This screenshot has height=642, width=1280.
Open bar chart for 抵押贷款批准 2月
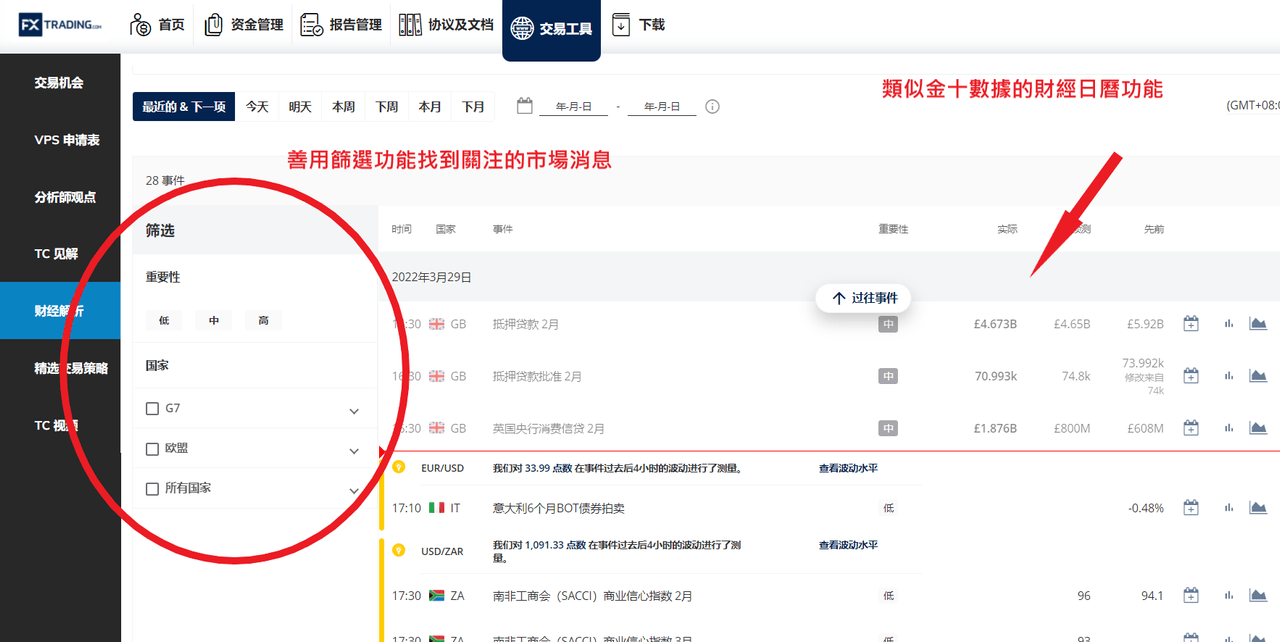(1228, 376)
